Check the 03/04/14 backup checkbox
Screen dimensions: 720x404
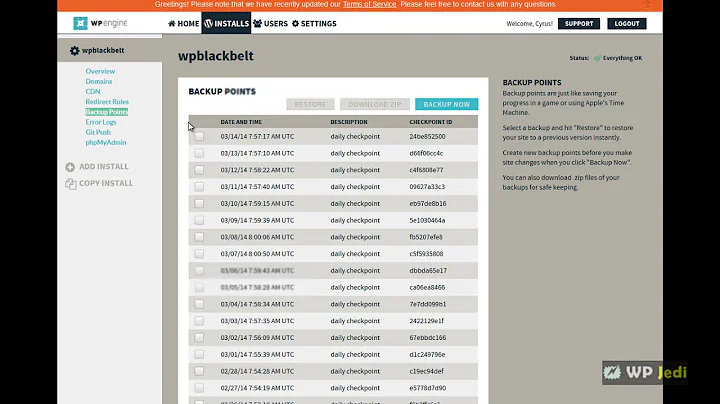click(x=199, y=304)
